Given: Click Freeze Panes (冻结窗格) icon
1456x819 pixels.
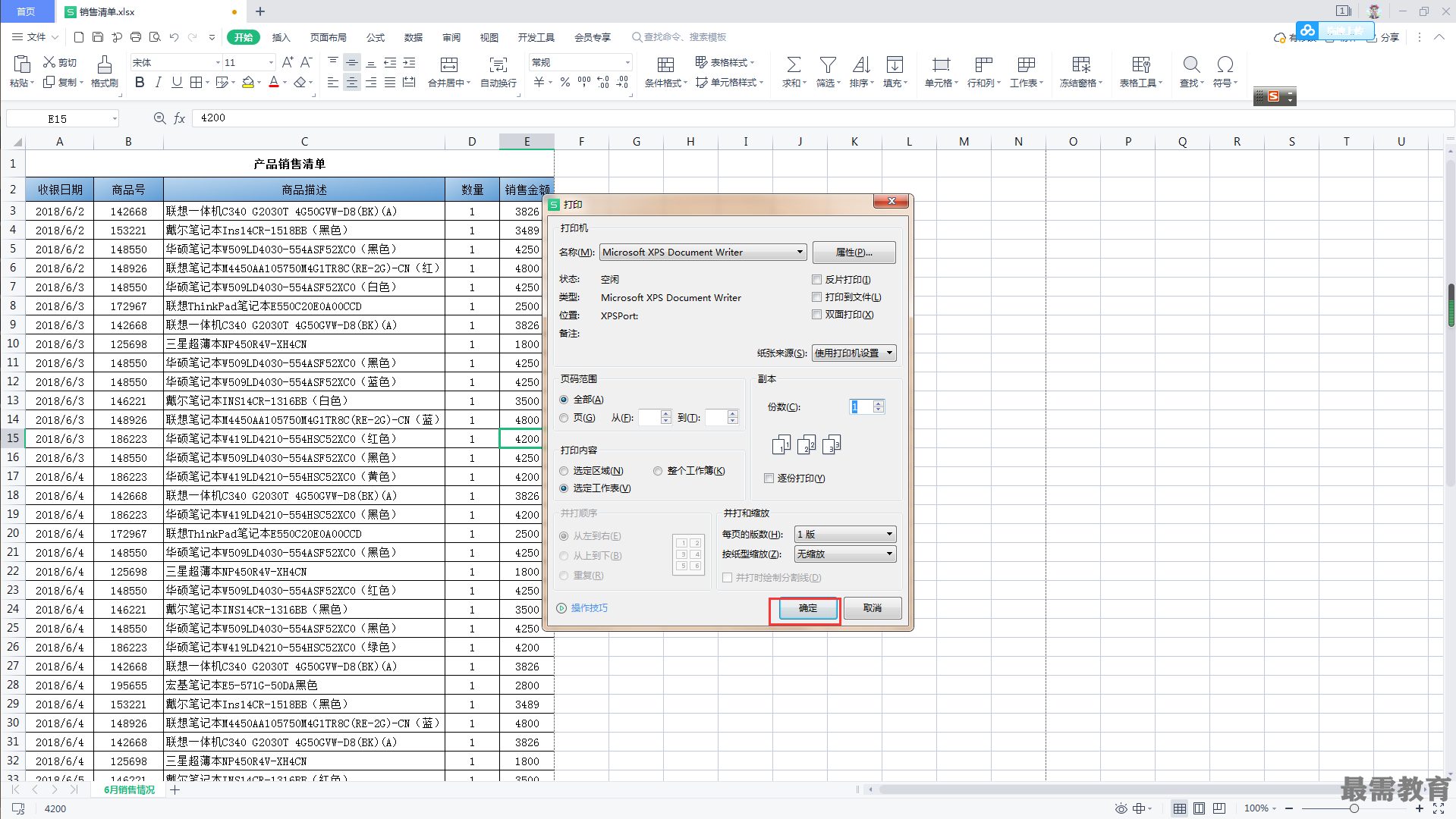Looking at the screenshot, I should click(1081, 64).
